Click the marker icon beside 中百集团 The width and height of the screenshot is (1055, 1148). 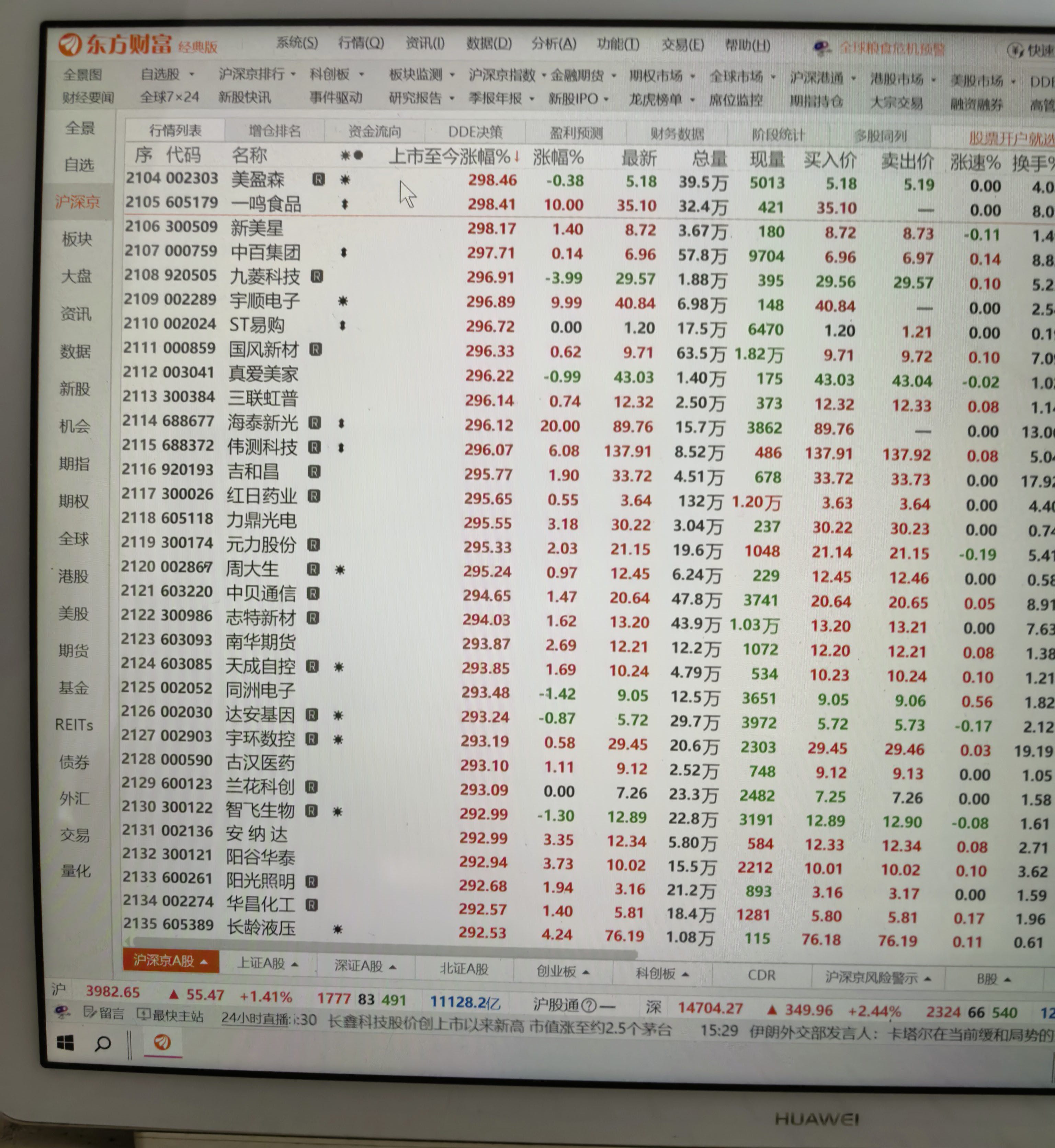[x=344, y=252]
